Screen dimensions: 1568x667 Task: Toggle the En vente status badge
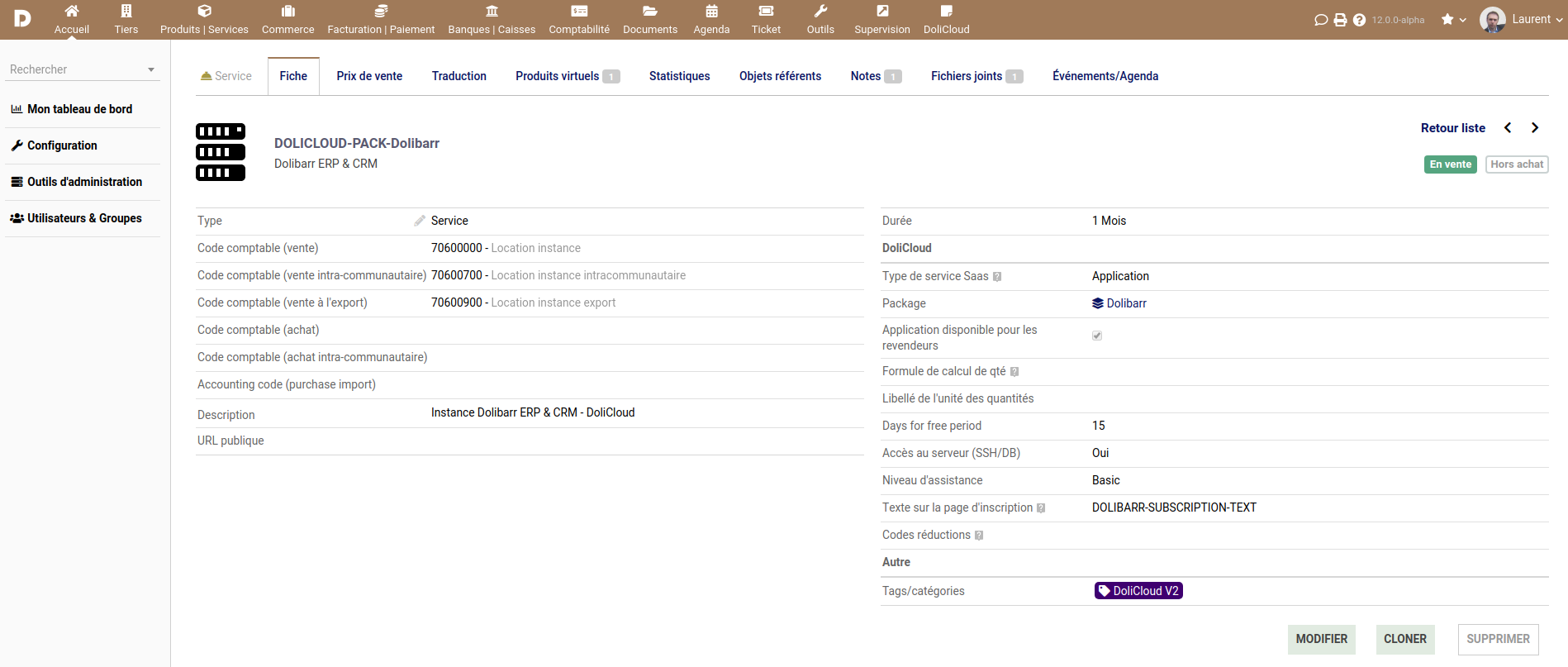[1451, 164]
